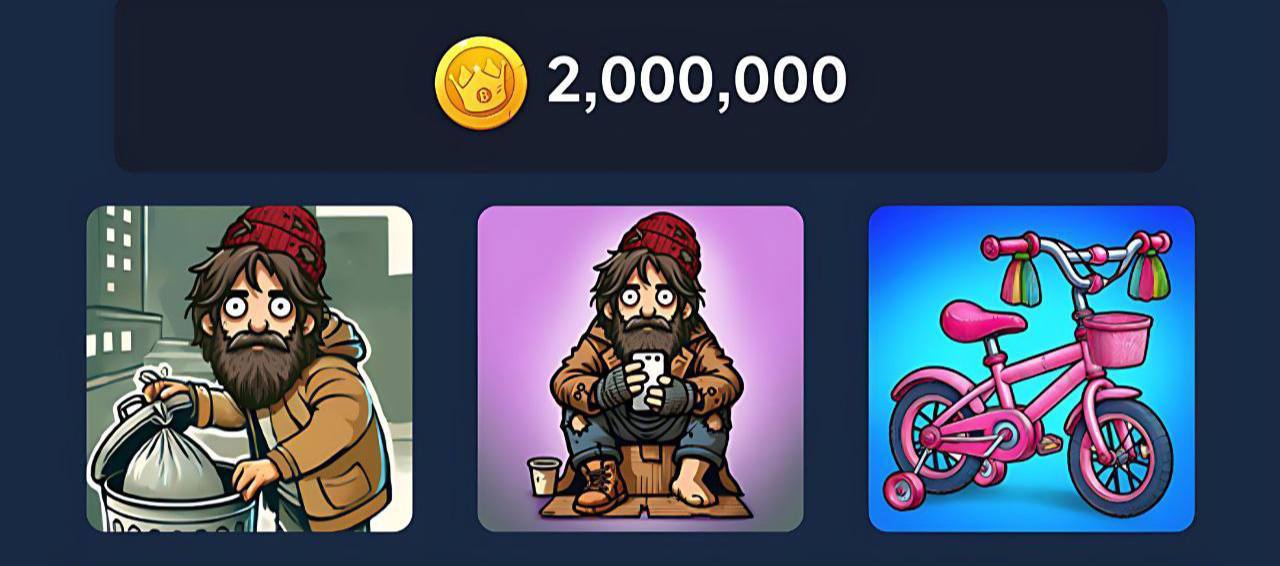1280x566 pixels.
Task: Choose the pink bicycle card
Action: 1032,369
